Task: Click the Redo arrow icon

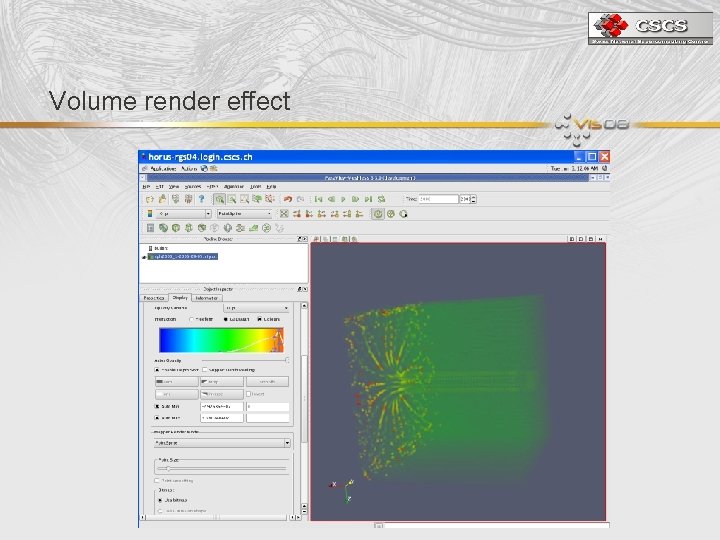Action: [301, 199]
